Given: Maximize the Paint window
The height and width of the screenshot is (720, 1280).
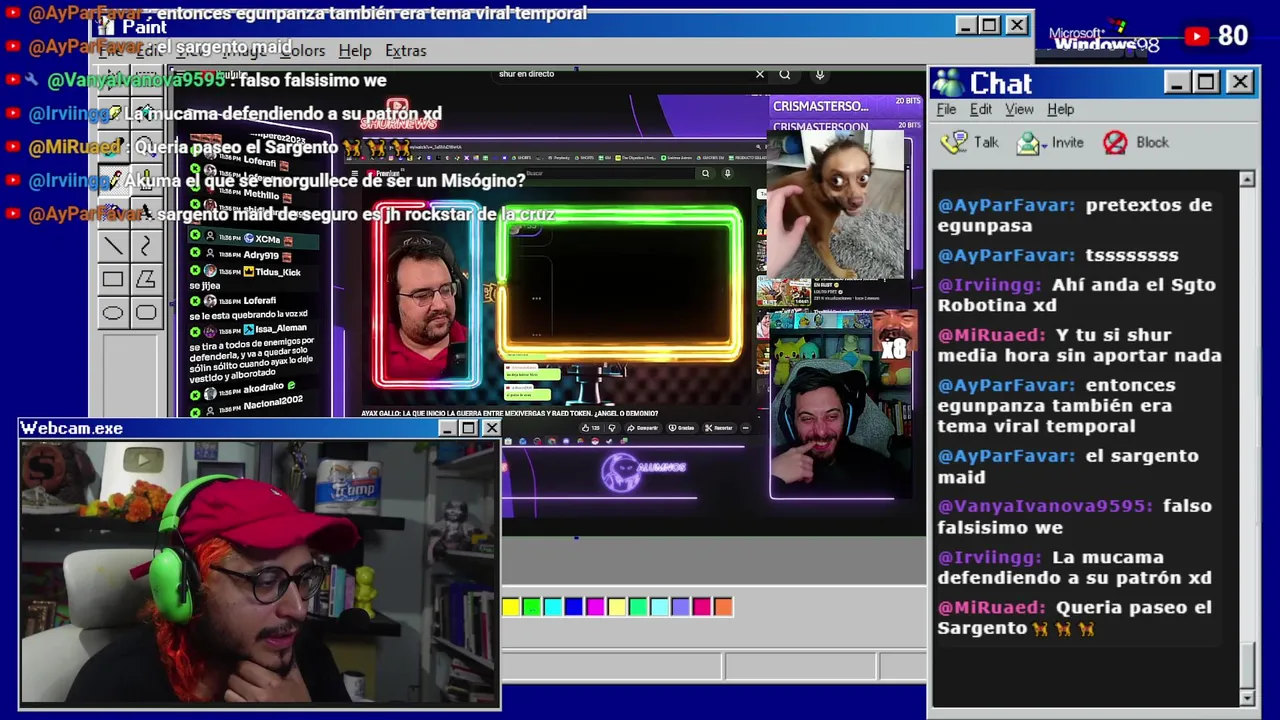Looking at the screenshot, I should coord(990,25).
